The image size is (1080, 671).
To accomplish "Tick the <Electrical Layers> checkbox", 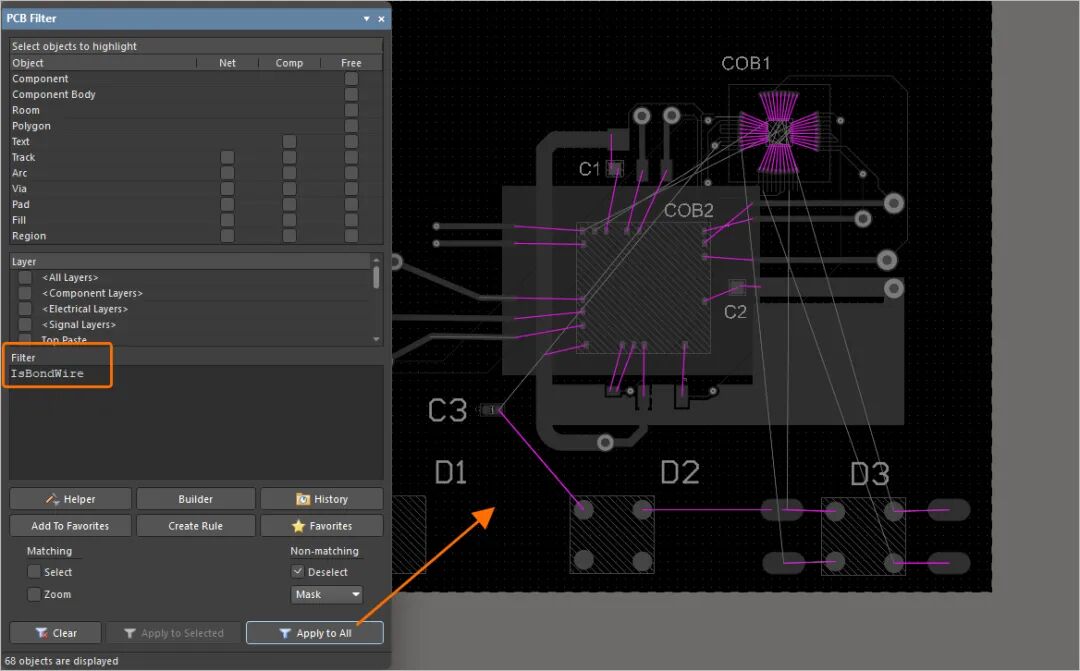I will click(x=25, y=309).
